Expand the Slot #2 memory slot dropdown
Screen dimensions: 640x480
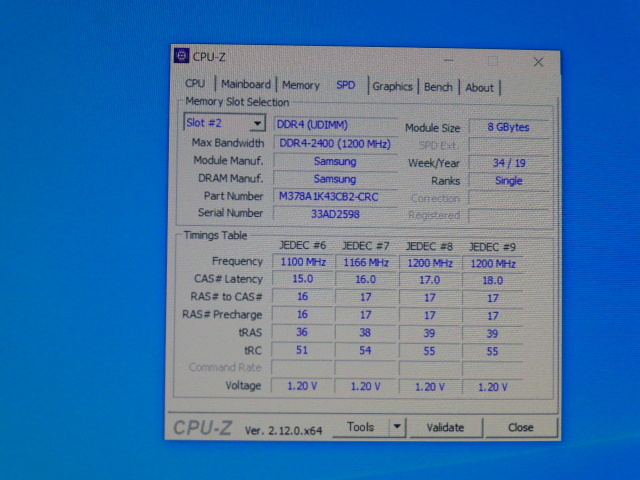[x=257, y=123]
